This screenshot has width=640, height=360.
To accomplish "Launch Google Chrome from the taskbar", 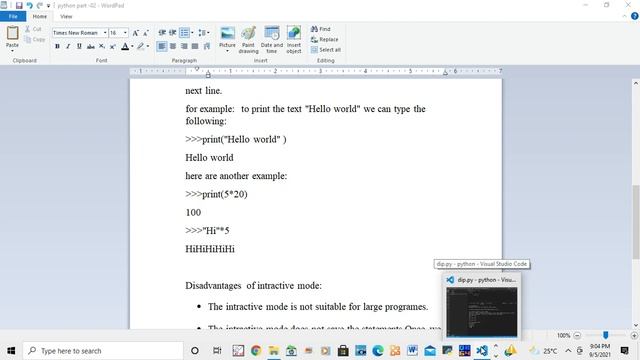I will point(256,351).
